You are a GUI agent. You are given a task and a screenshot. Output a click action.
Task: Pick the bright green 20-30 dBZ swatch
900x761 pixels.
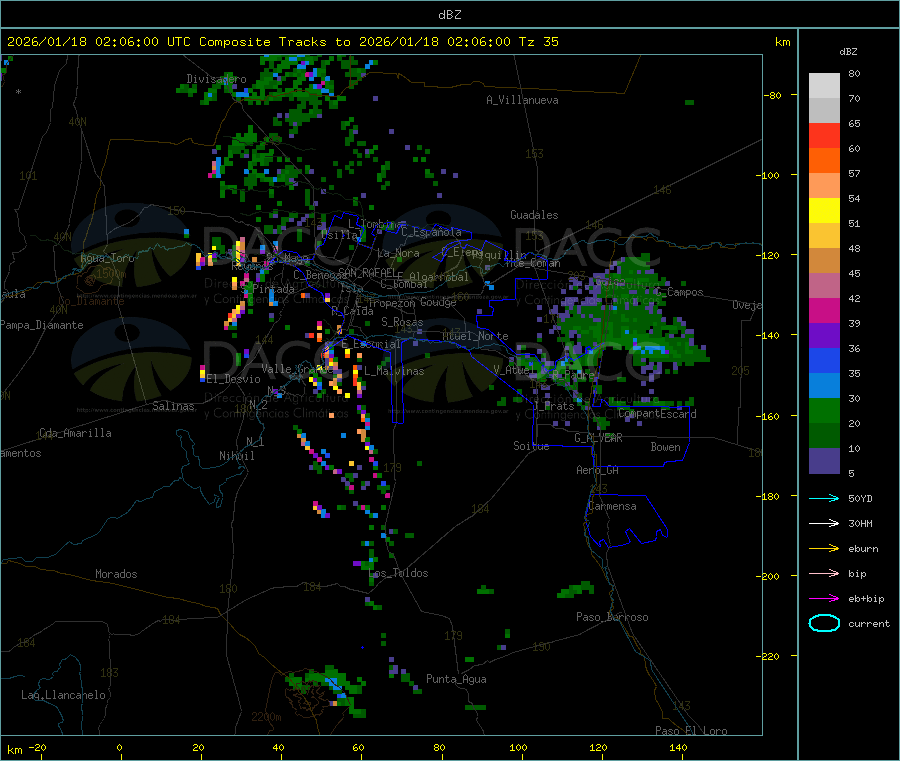[824, 410]
